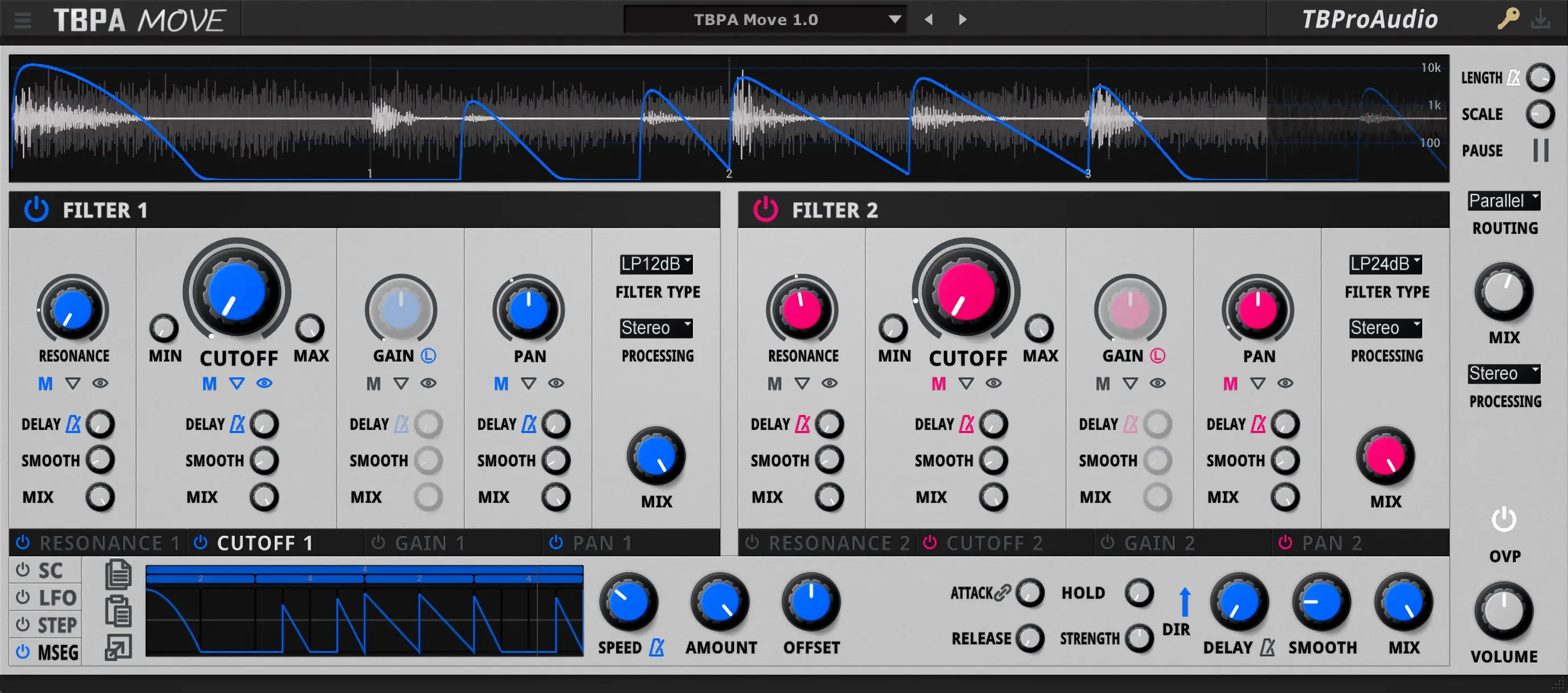Click the download icon in the header
Screen dimensions: 1568x693
point(1541,19)
